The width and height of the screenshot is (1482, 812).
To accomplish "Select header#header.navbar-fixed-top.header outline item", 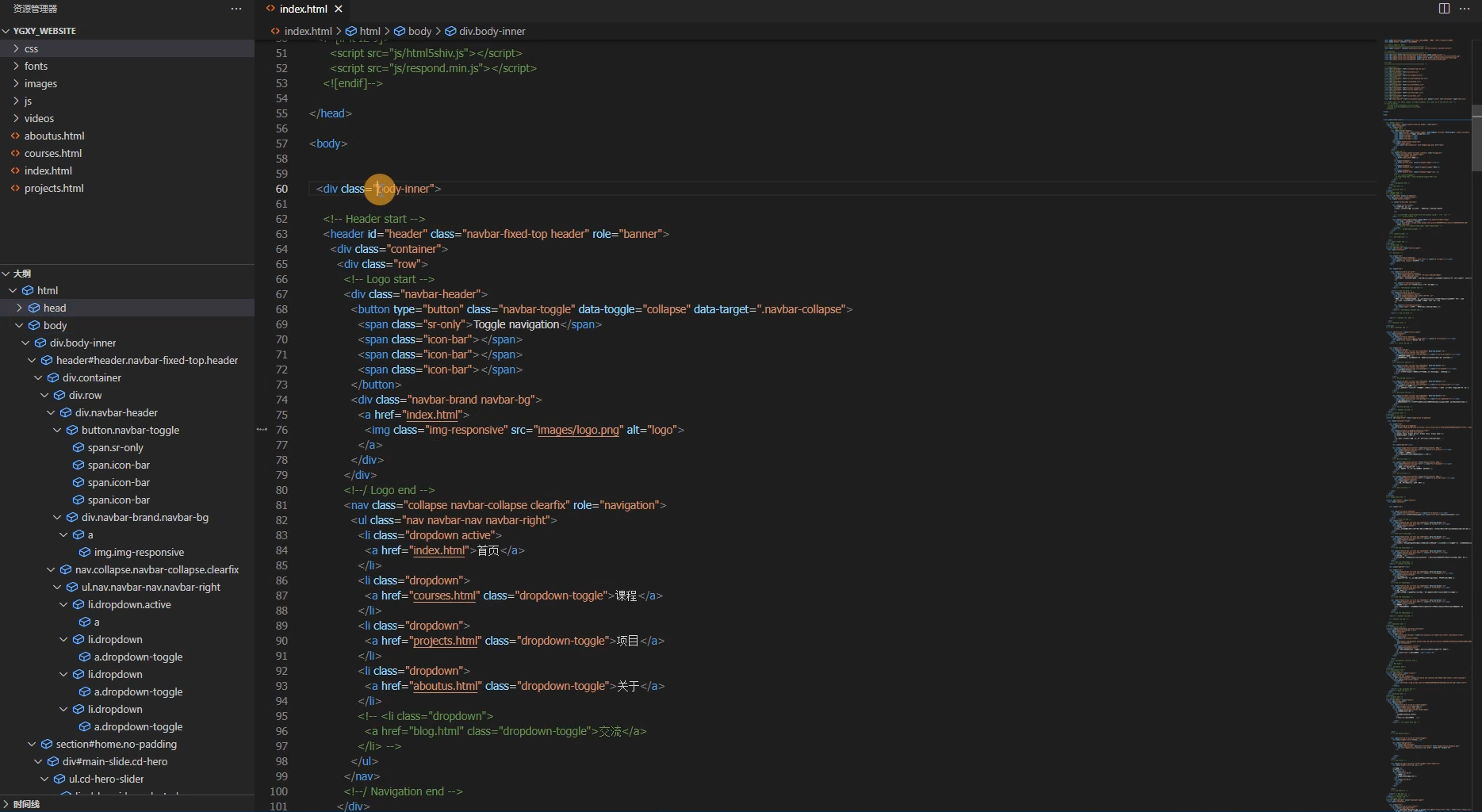I will [x=147, y=360].
